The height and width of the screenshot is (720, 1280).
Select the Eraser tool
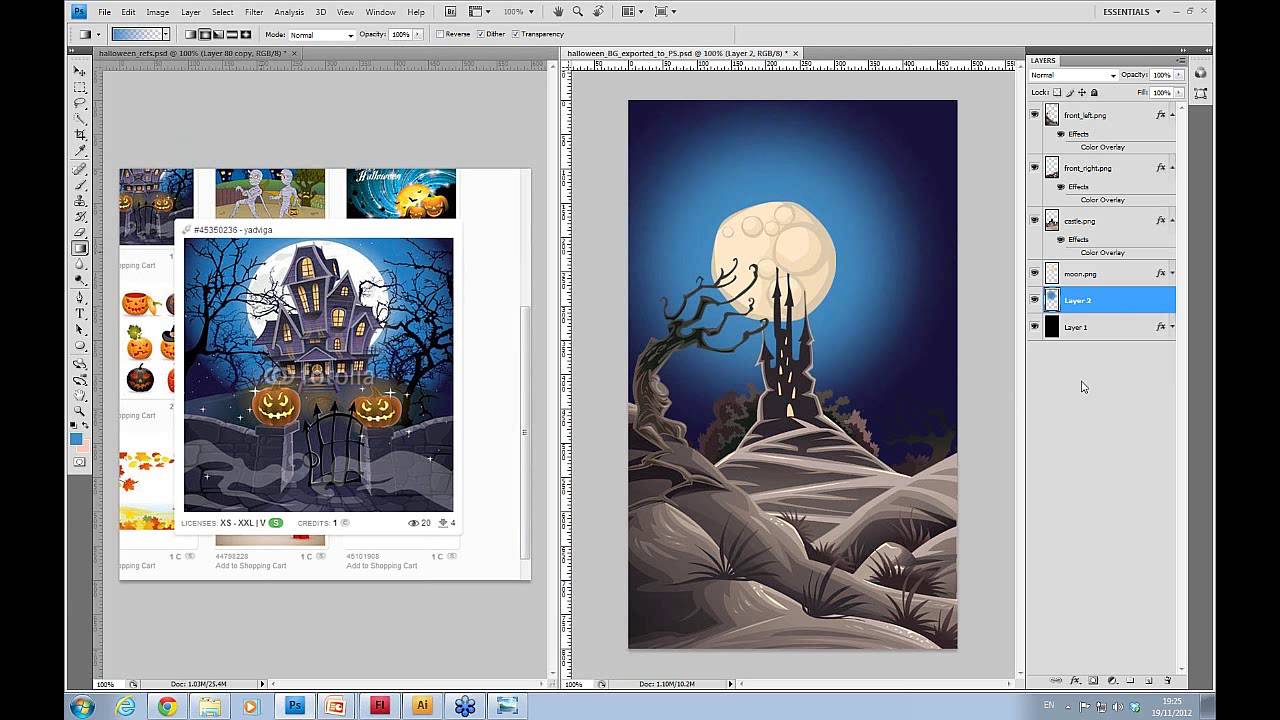pos(80,233)
